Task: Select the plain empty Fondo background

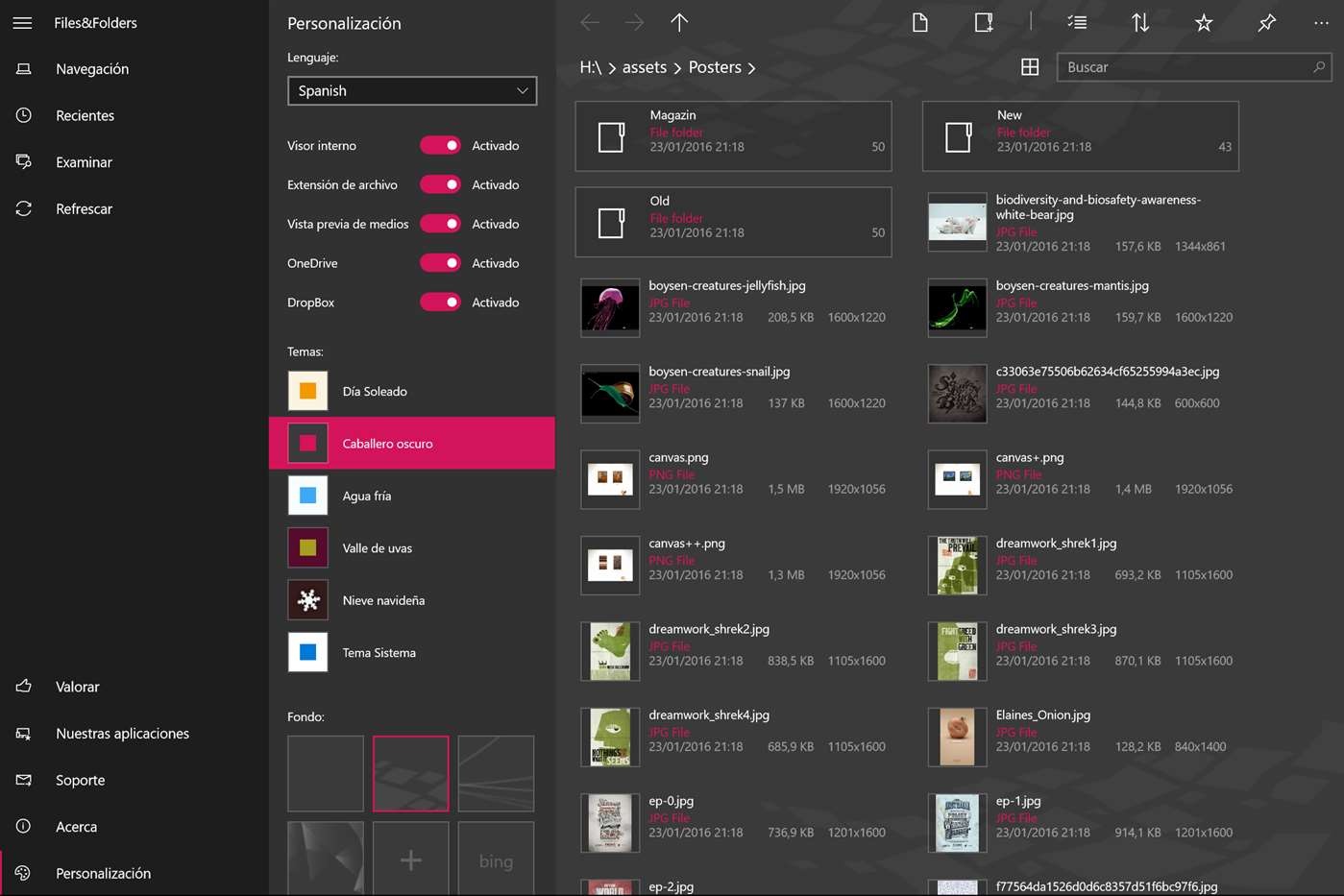Action: tap(326, 774)
